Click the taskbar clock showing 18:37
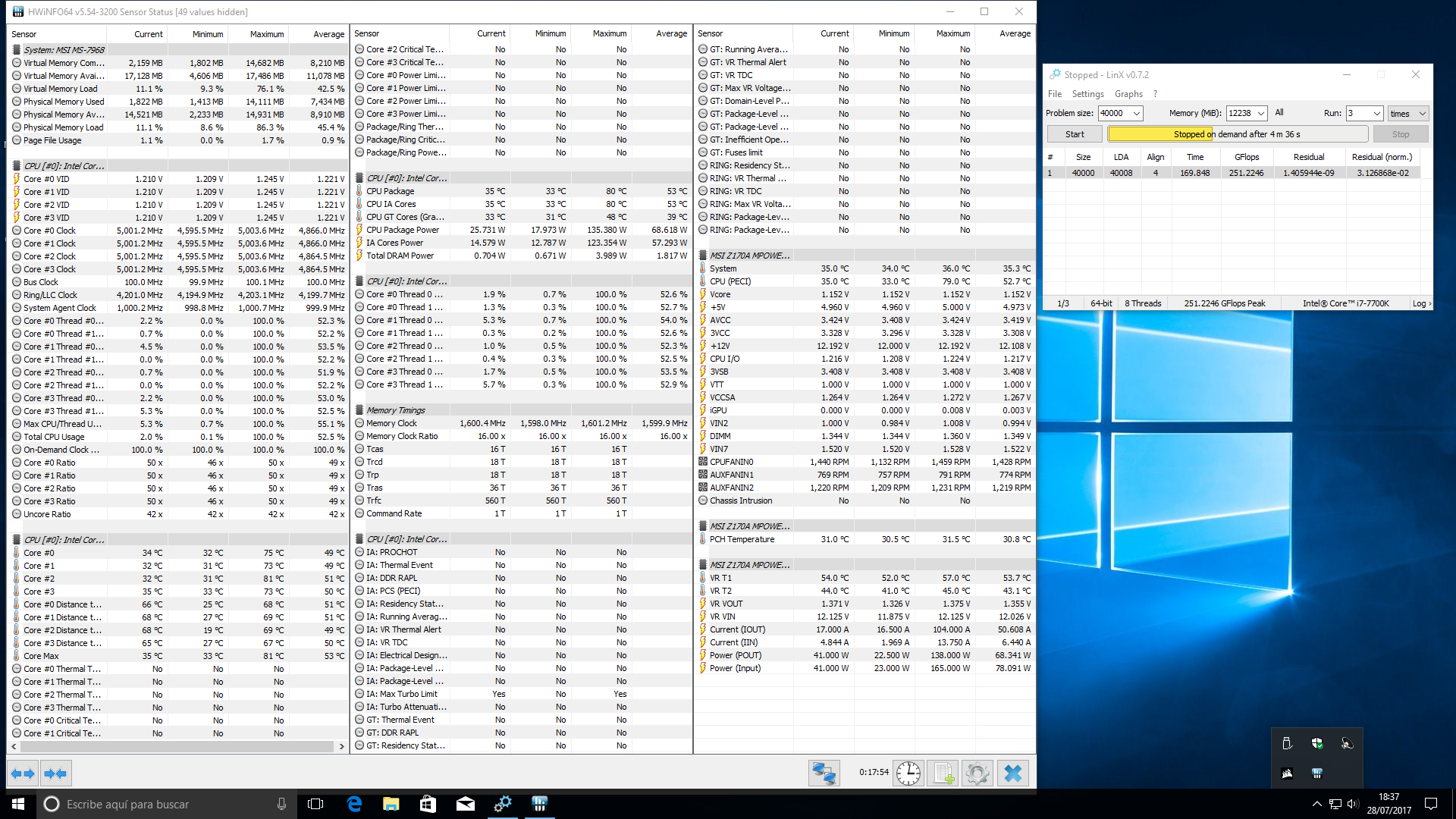This screenshot has height=819, width=1456. pos(1389,804)
